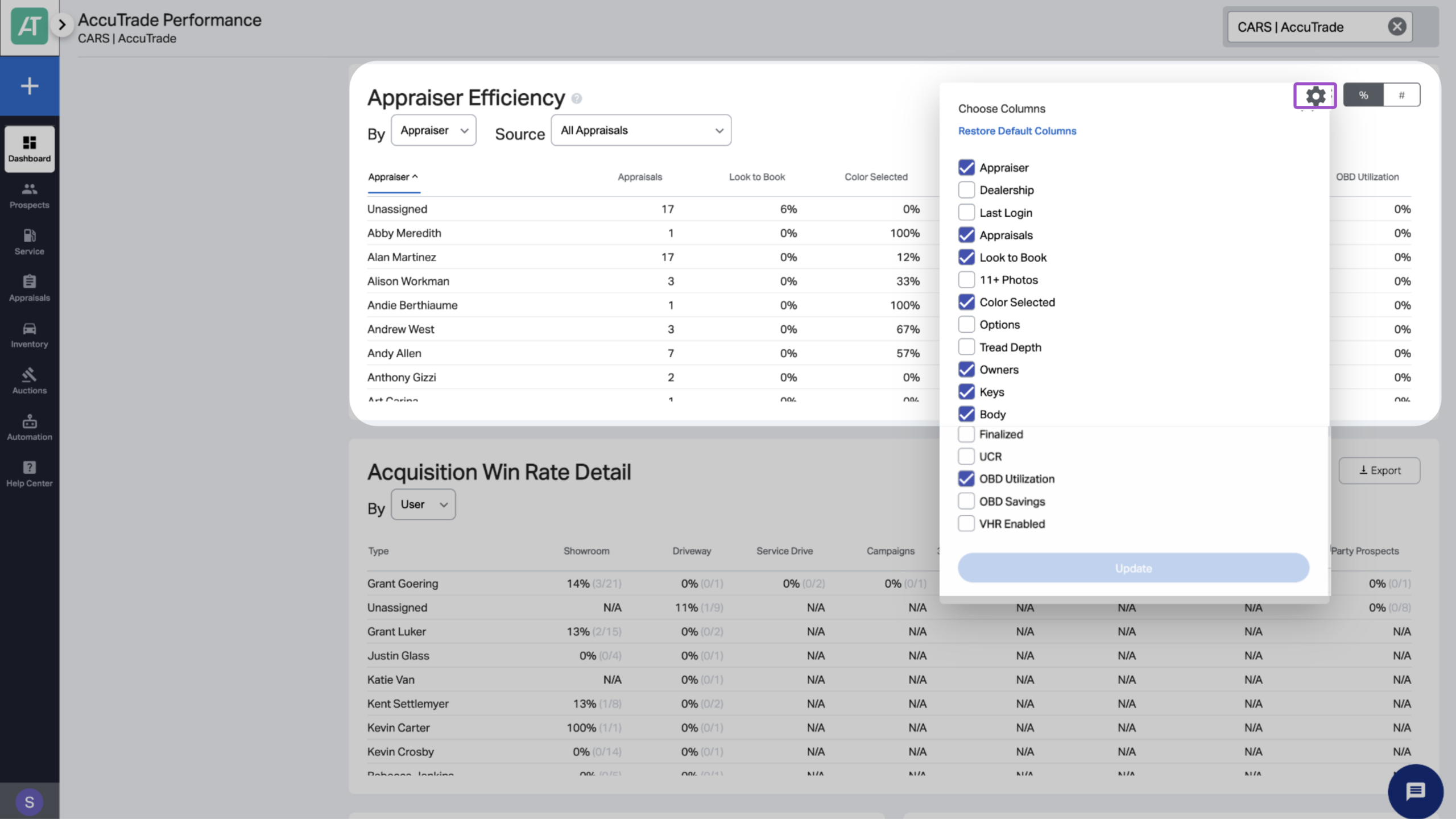Open the Appraisals sidebar section
1456x819 pixels.
pyautogui.click(x=30, y=288)
